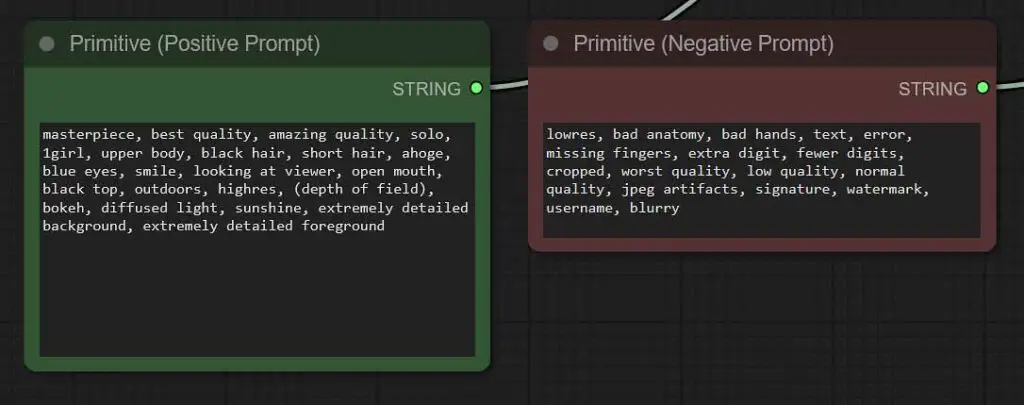Select the Primitive (Positive Prompt) title bar

click(250, 44)
